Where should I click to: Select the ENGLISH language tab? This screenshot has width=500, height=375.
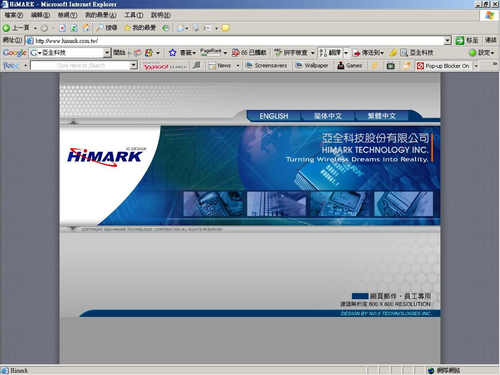[274, 116]
